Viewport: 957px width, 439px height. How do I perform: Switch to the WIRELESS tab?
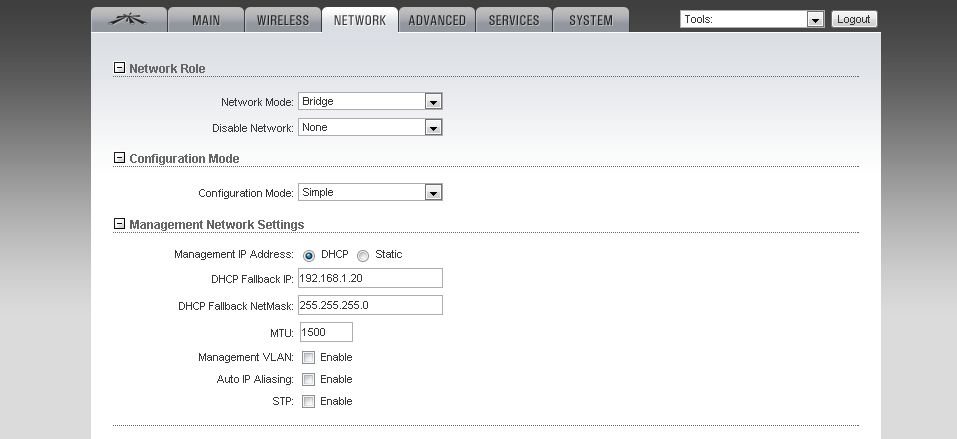click(283, 20)
